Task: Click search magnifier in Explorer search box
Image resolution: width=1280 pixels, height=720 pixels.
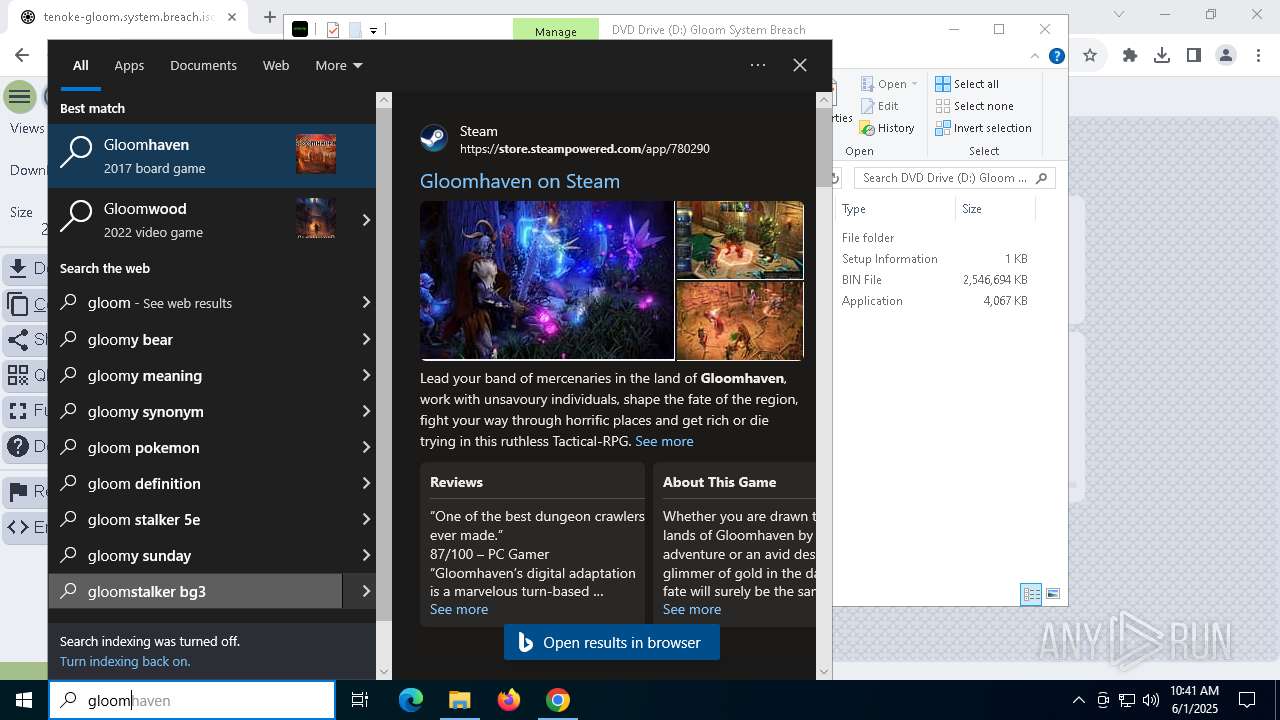Action: tap(1041, 178)
